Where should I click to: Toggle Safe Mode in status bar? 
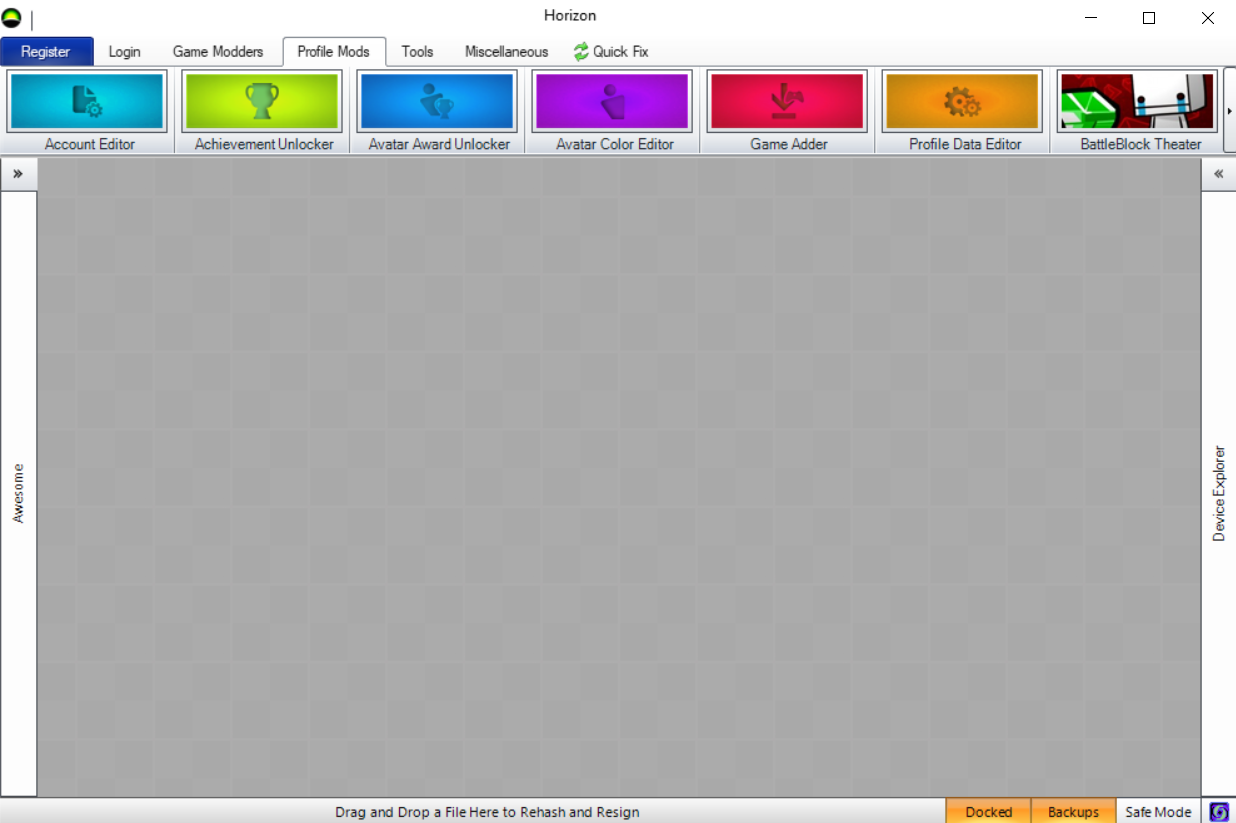point(1158,812)
